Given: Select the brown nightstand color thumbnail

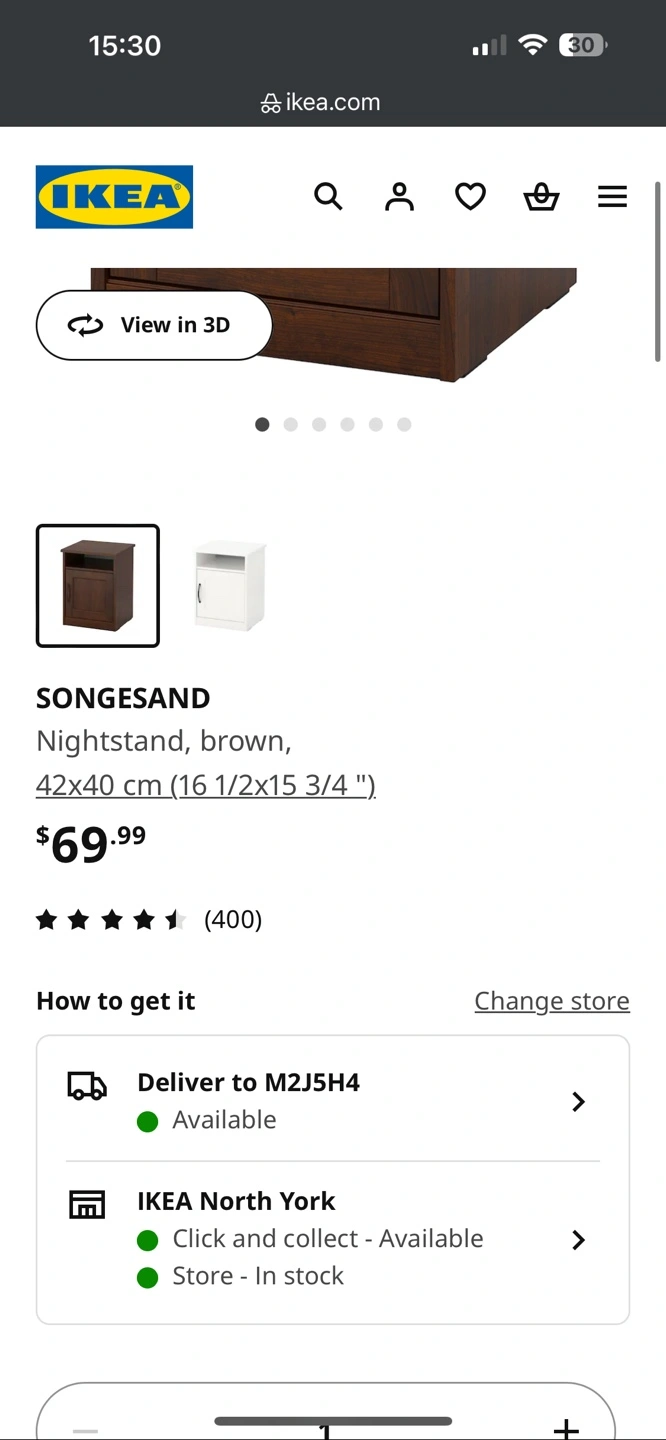Looking at the screenshot, I should pyautogui.click(x=98, y=586).
